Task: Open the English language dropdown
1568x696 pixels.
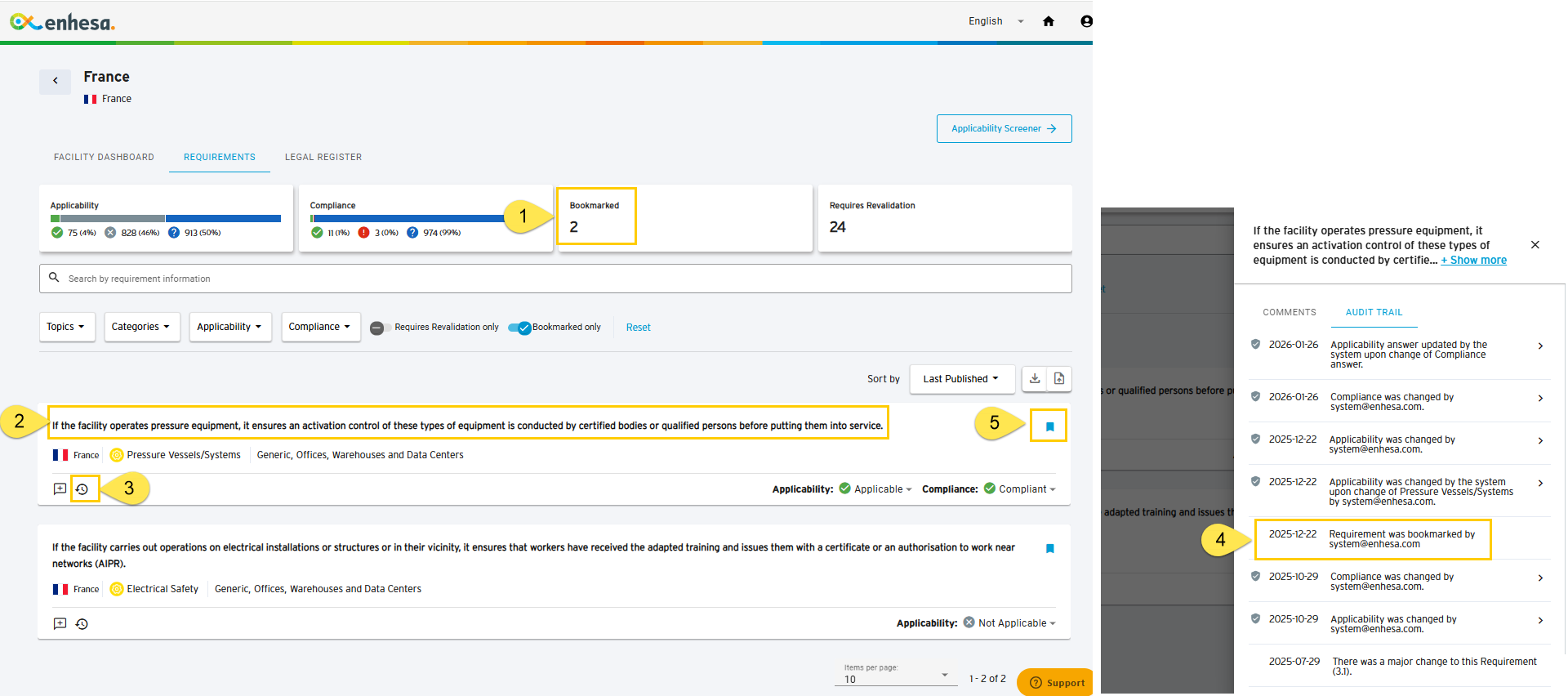Action: point(996,21)
